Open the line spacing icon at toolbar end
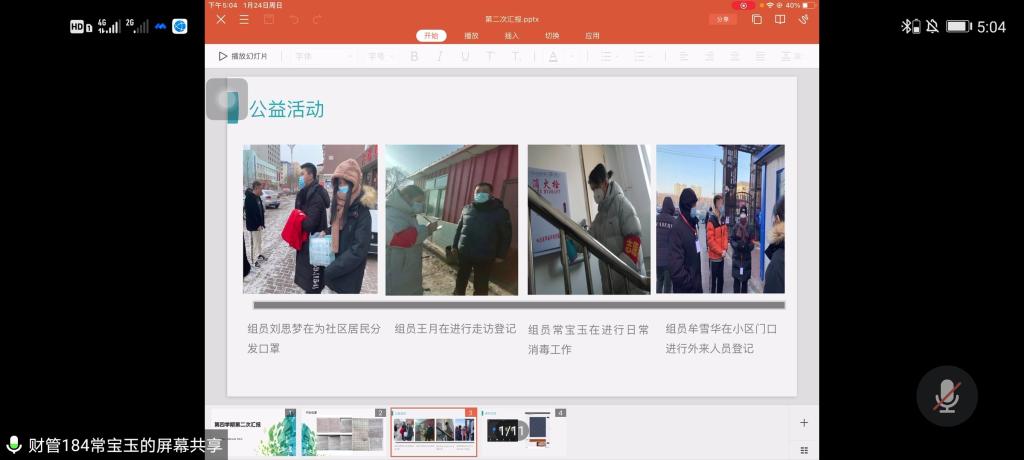1024x460 pixels. click(791, 57)
